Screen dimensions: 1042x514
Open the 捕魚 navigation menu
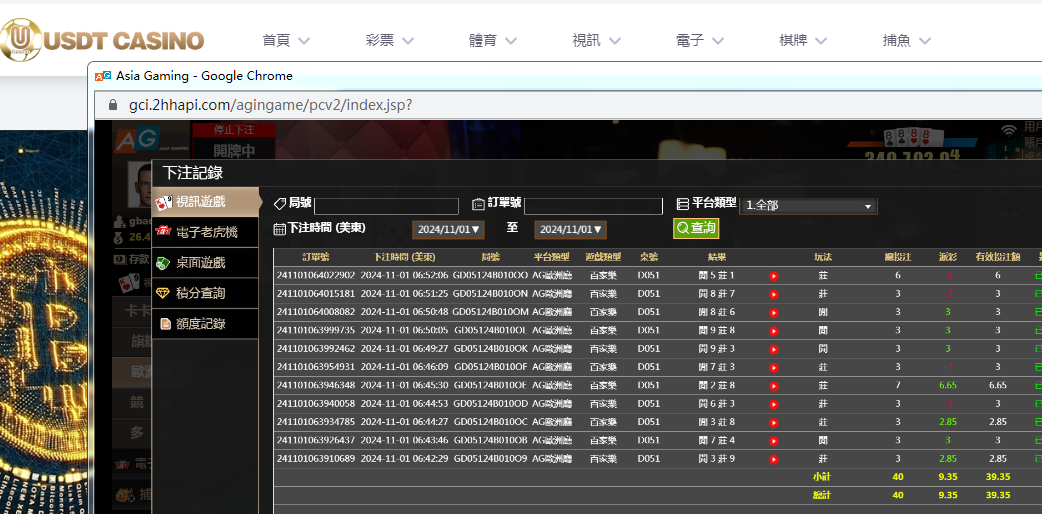coord(906,41)
